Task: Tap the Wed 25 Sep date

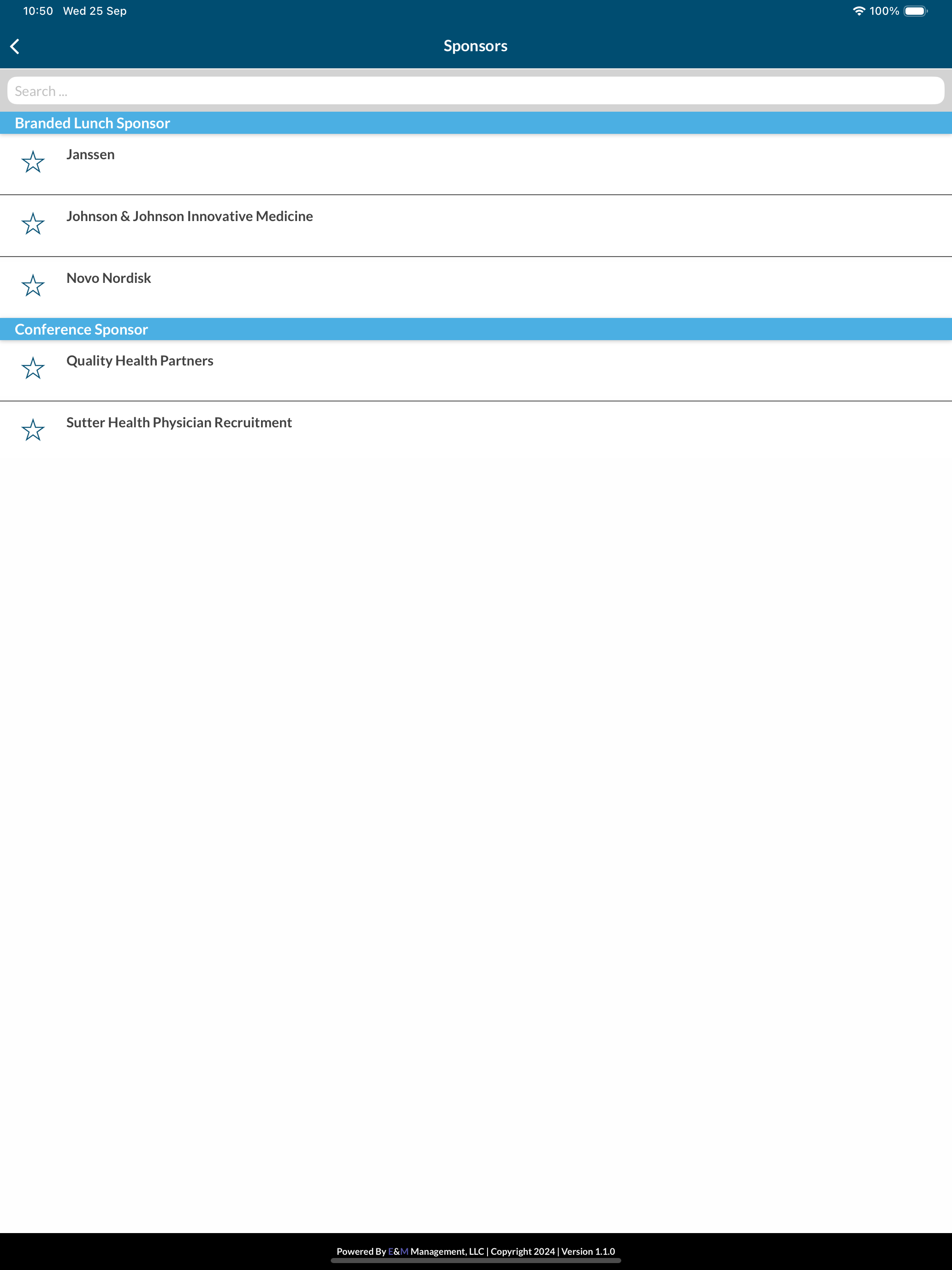Action: pos(95,11)
